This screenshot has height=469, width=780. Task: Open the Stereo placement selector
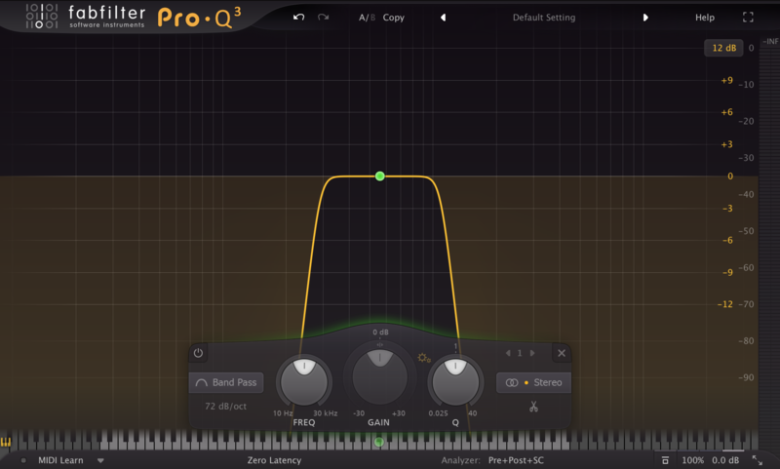[534, 382]
